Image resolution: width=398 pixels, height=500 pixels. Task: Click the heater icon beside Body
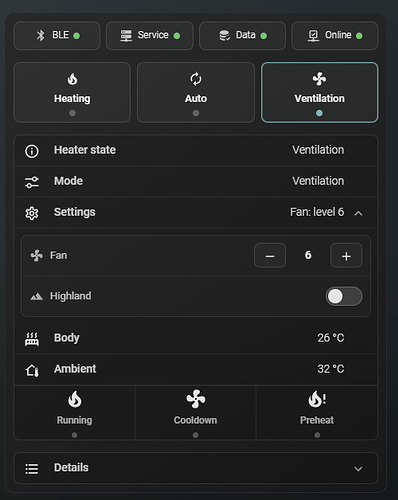[x=32, y=339]
